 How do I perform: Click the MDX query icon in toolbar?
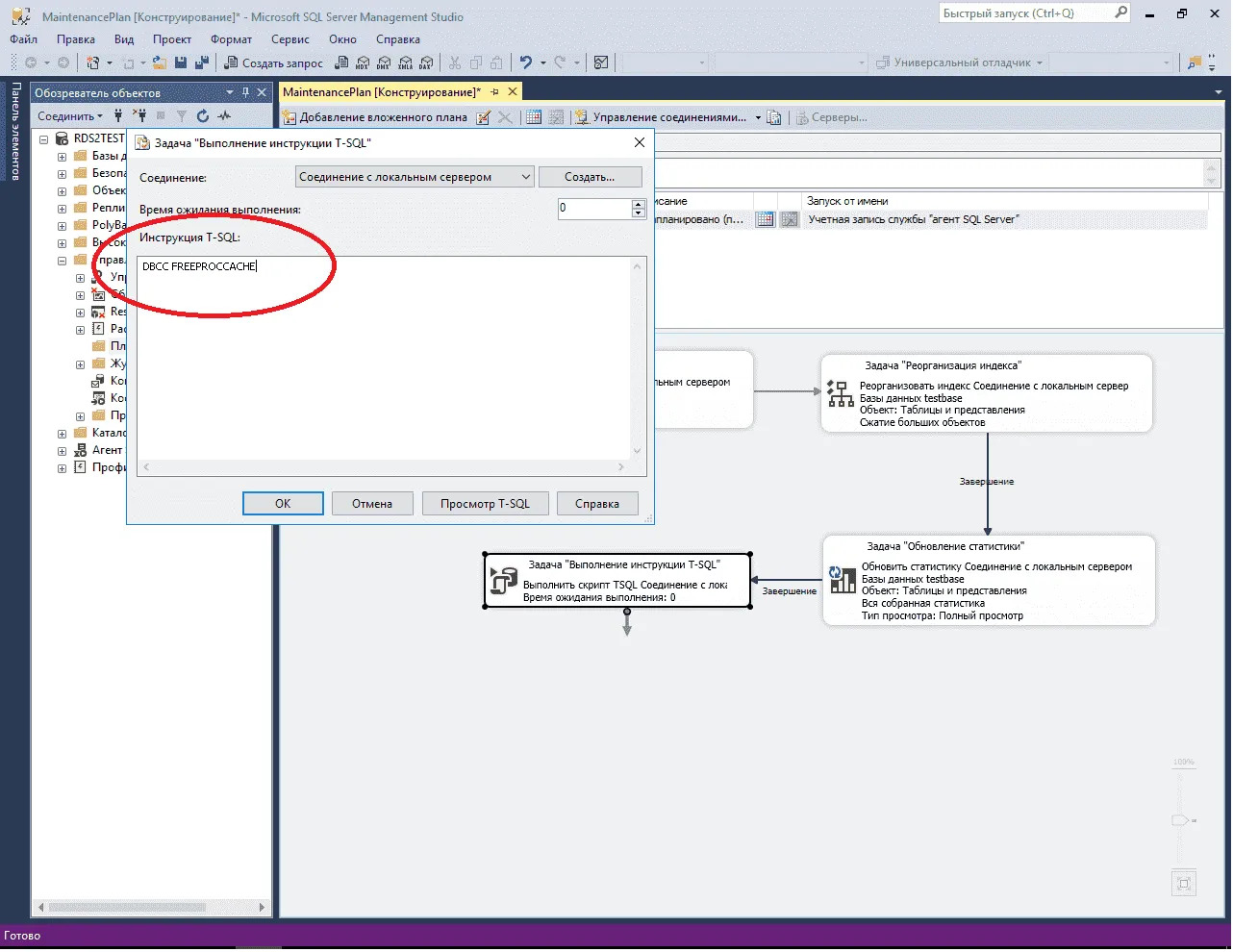(x=363, y=63)
